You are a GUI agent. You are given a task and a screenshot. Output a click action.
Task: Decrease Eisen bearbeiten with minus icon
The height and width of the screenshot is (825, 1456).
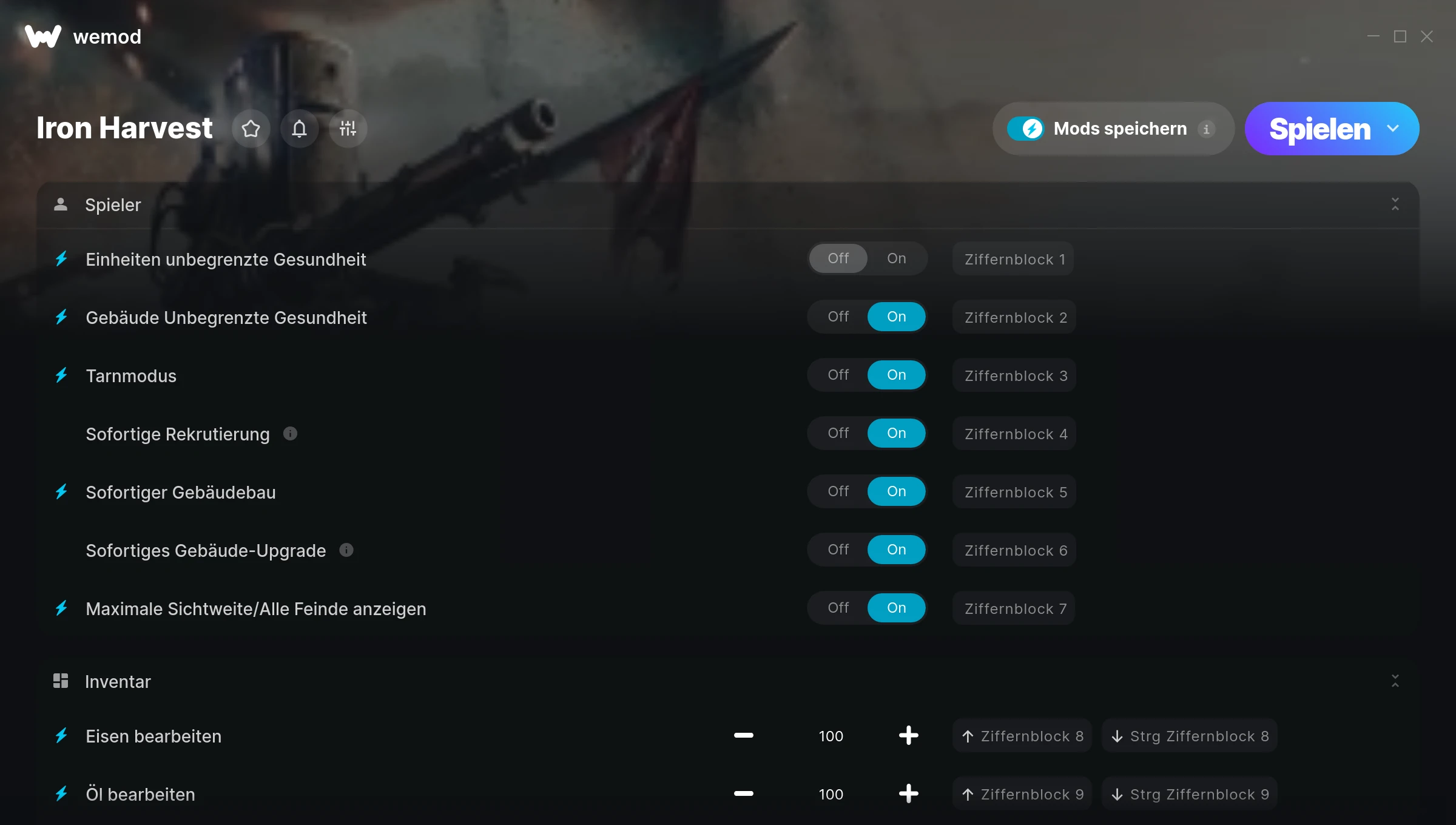[x=743, y=736]
